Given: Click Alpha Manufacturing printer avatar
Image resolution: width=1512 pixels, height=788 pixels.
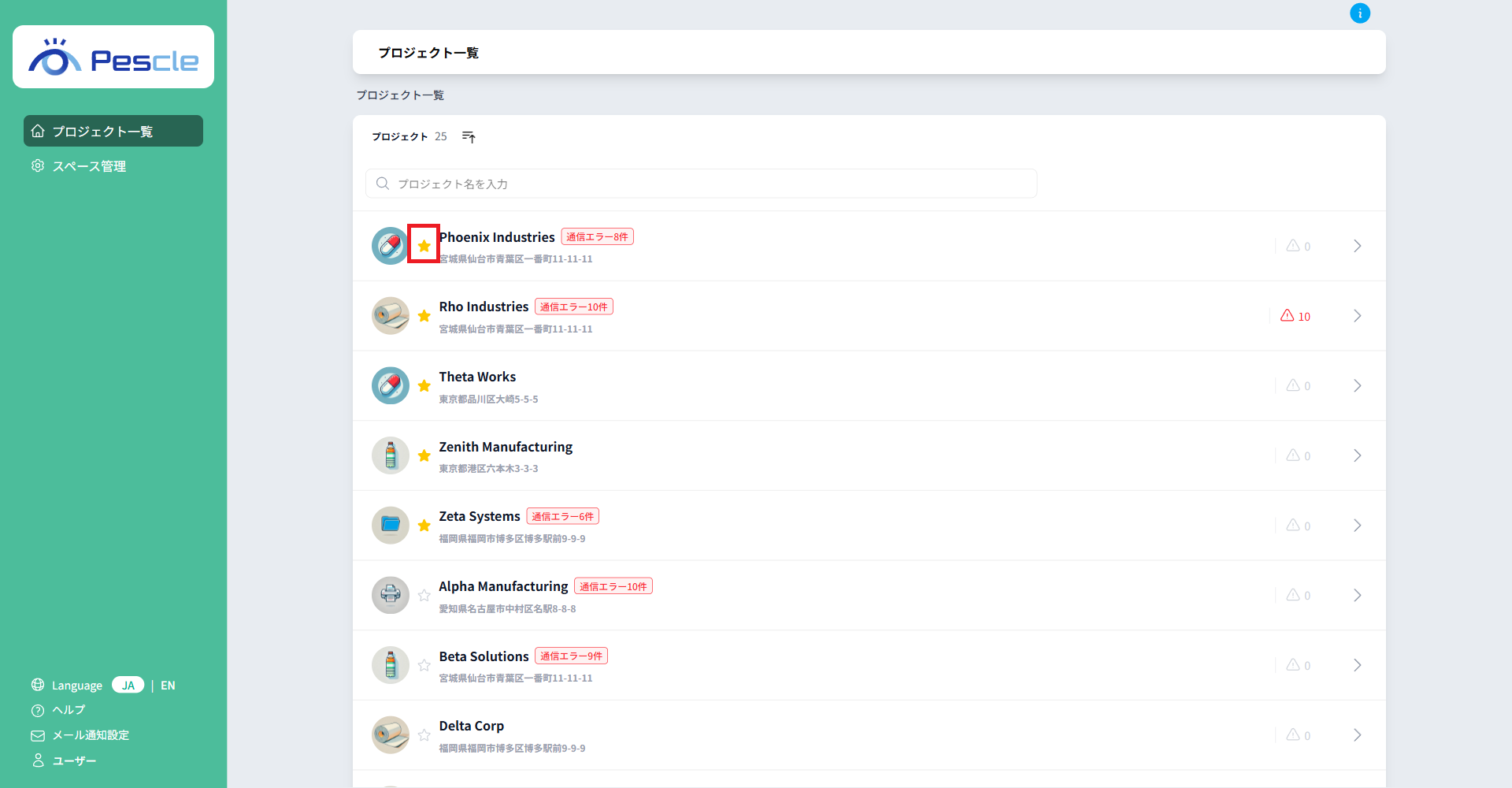Looking at the screenshot, I should [x=391, y=596].
